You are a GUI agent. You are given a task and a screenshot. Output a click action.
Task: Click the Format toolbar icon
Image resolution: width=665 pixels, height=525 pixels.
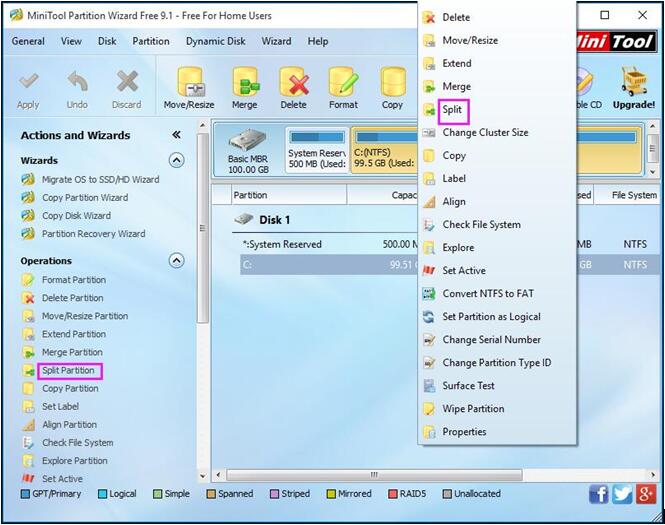click(344, 82)
